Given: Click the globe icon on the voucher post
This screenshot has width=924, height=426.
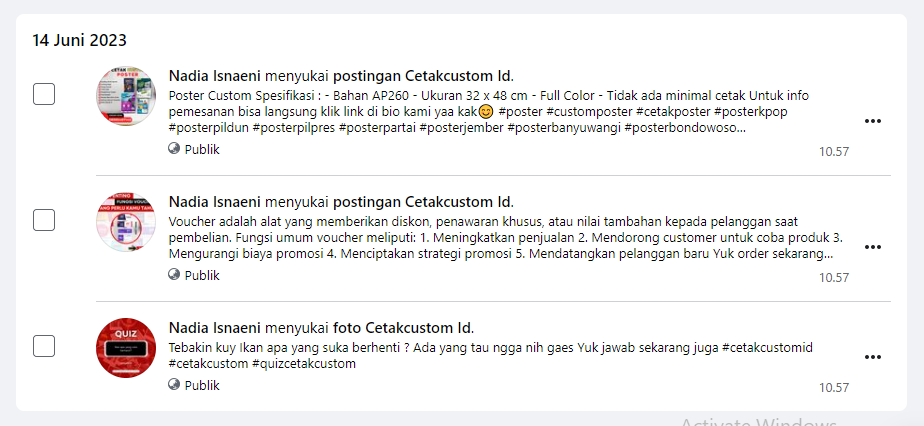Looking at the screenshot, I should (174, 275).
